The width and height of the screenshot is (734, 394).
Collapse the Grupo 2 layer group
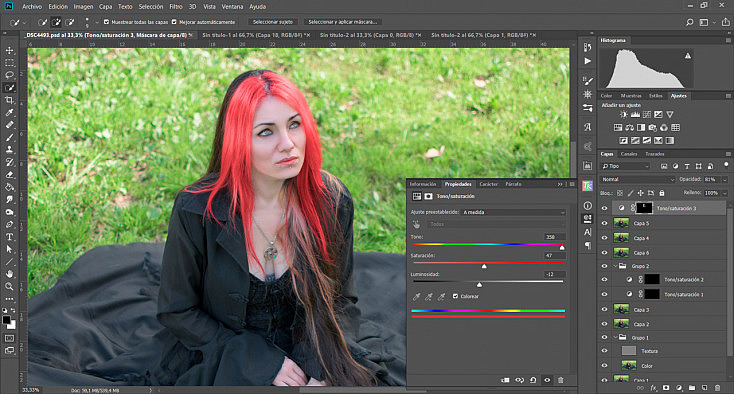coord(616,266)
